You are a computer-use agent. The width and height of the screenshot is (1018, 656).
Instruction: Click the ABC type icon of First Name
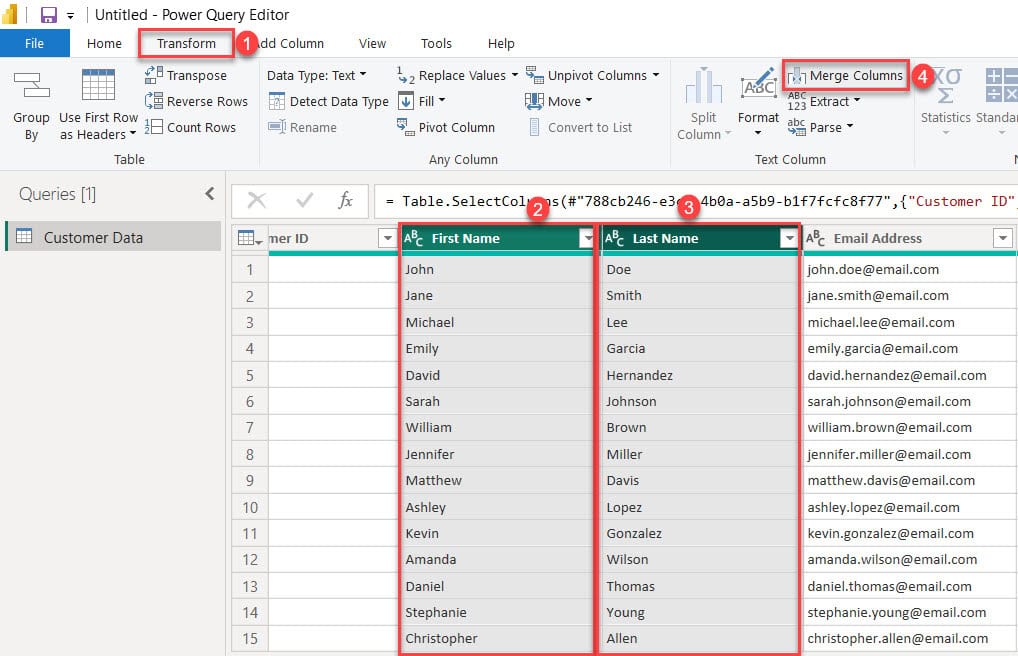click(413, 238)
